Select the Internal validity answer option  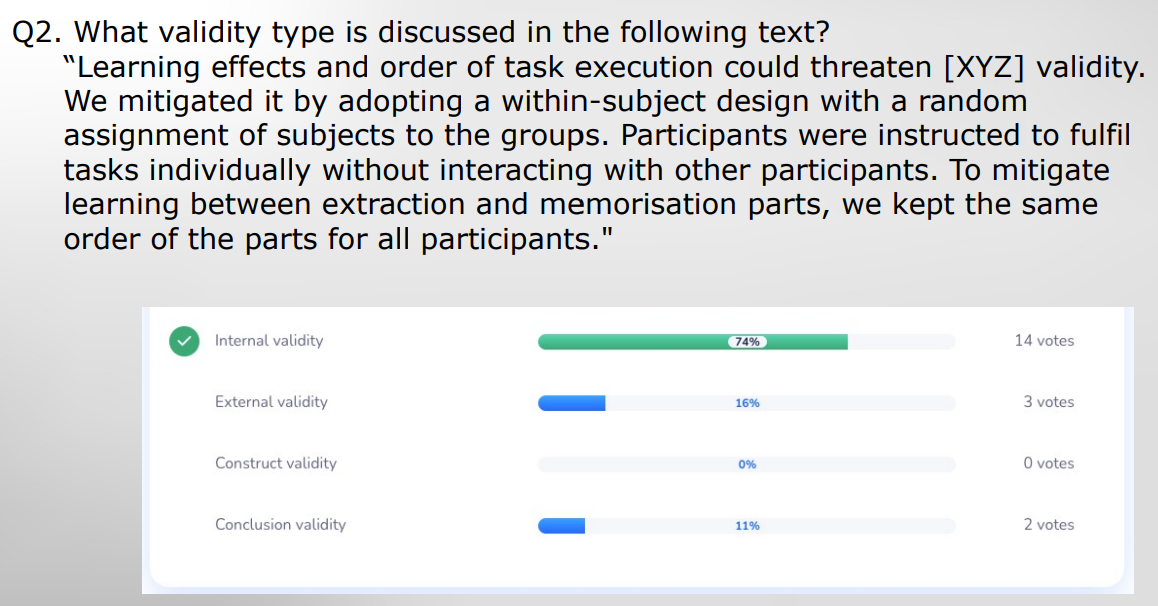point(269,341)
